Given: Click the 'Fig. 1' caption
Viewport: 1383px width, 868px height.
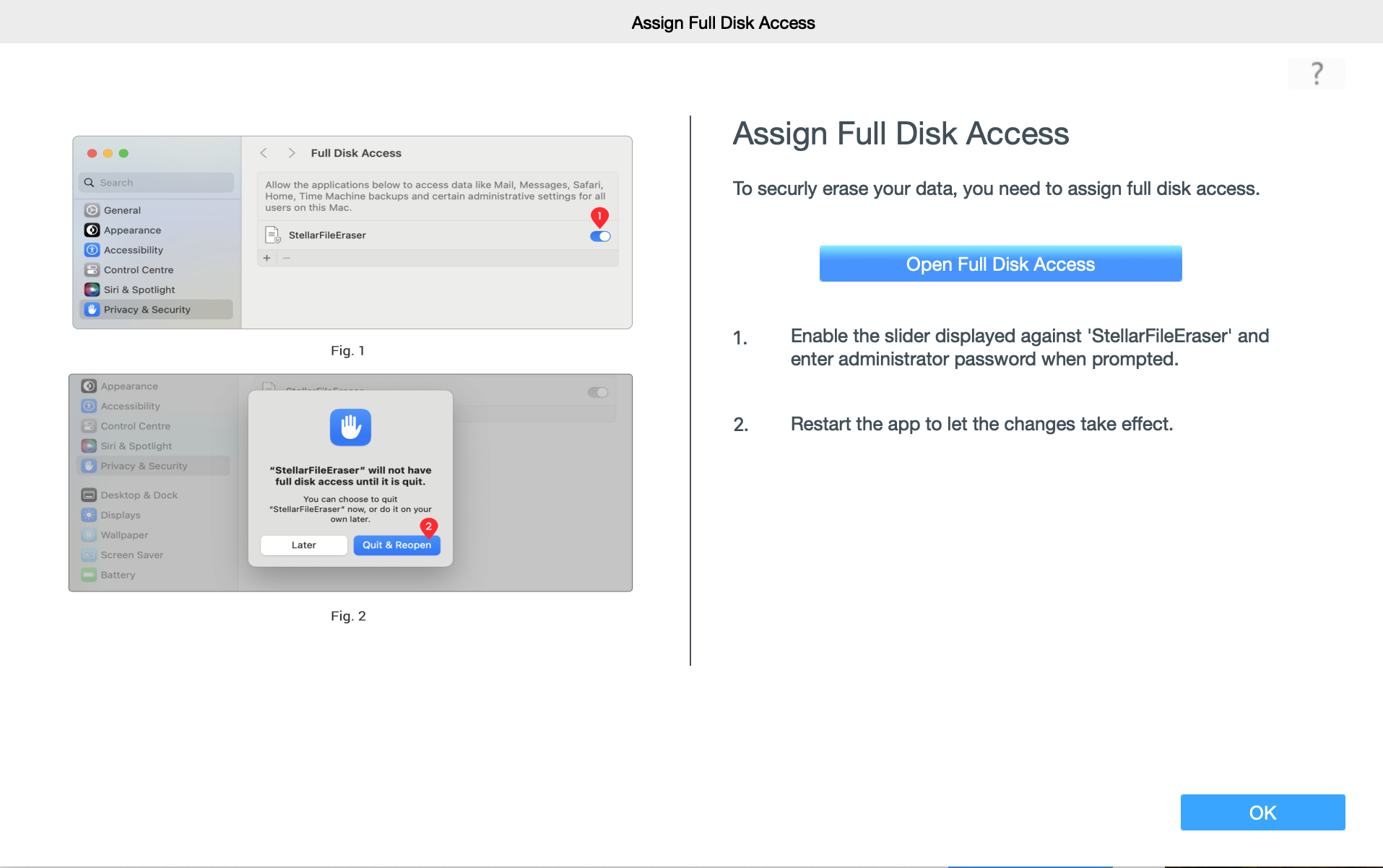Looking at the screenshot, I should click(x=347, y=351).
